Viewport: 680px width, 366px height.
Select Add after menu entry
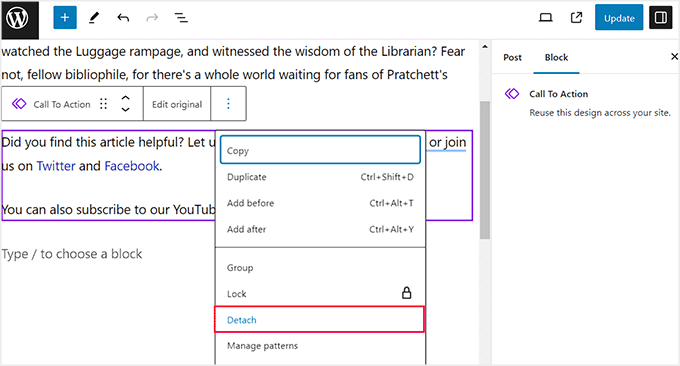tap(320, 229)
